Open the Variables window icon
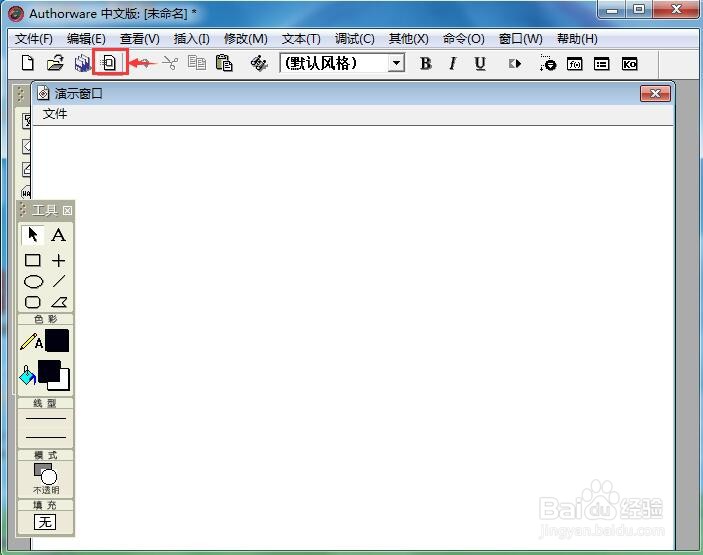Viewport: 703px width, 555px height. (602, 64)
